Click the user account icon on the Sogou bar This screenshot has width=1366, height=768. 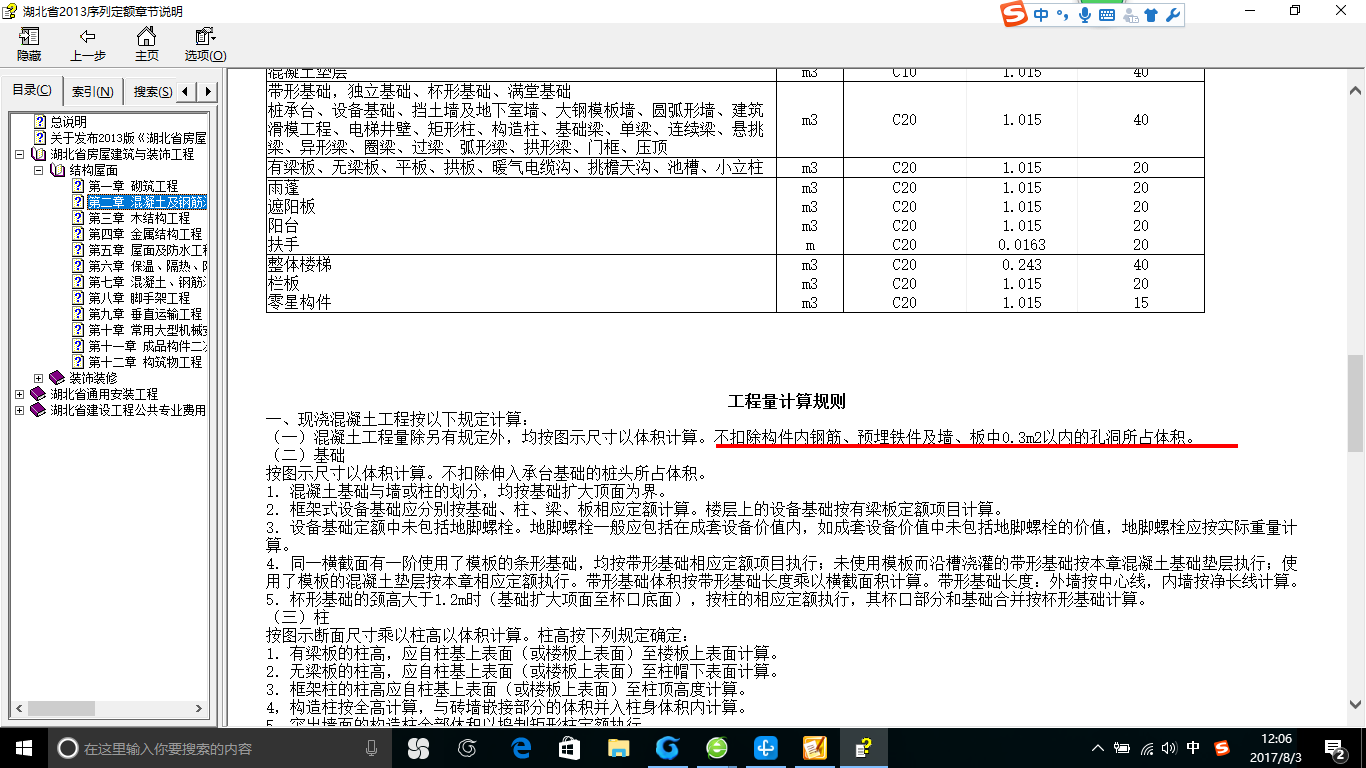pyautogui.click(x=1130, y=15)
